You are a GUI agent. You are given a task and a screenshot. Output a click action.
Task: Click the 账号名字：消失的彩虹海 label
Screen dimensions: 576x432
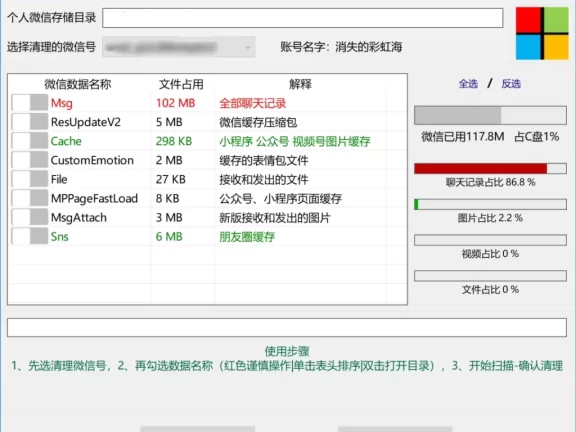coord(341,47)
